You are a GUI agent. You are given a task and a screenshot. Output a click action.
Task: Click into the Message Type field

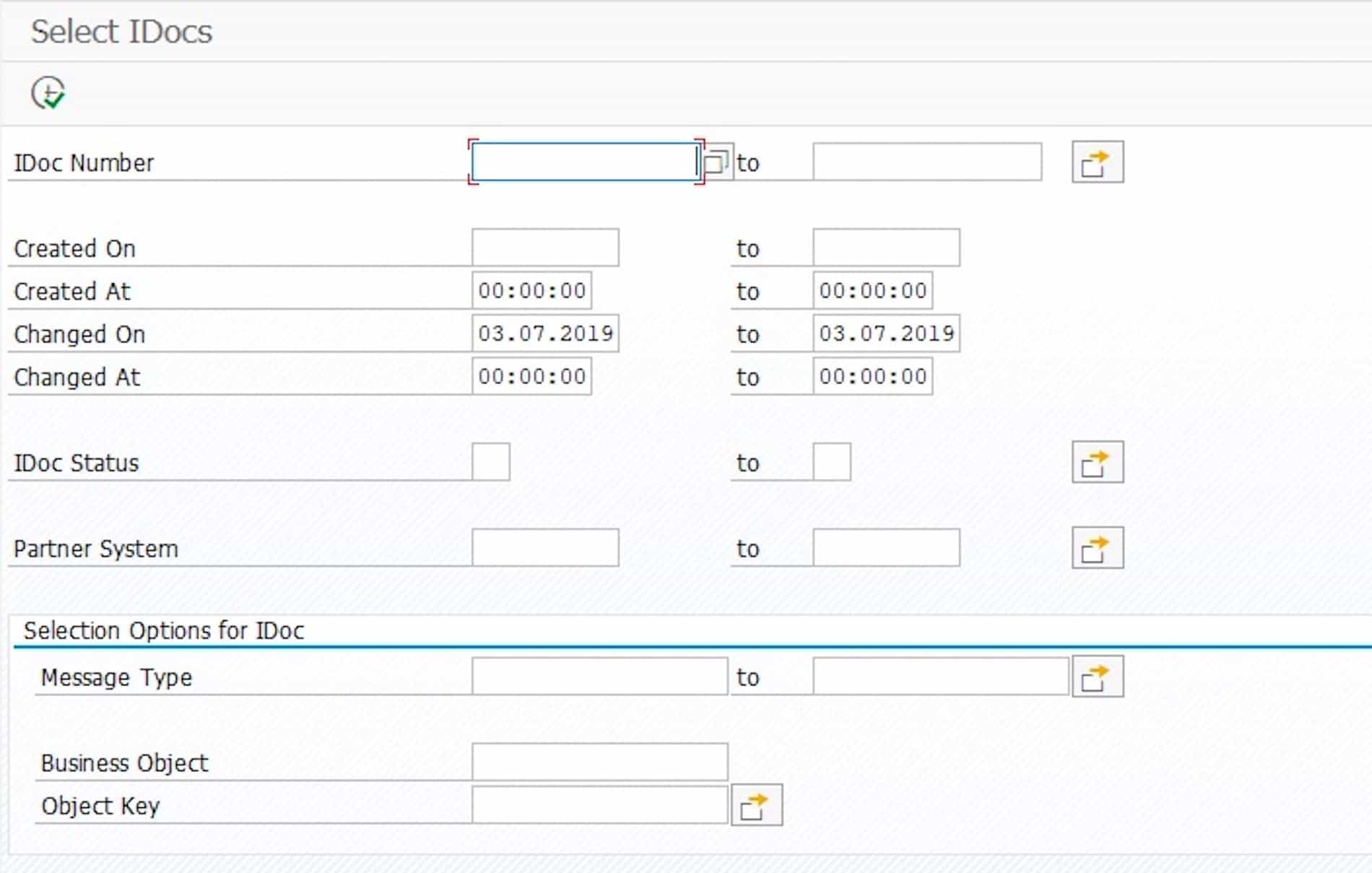599,676
